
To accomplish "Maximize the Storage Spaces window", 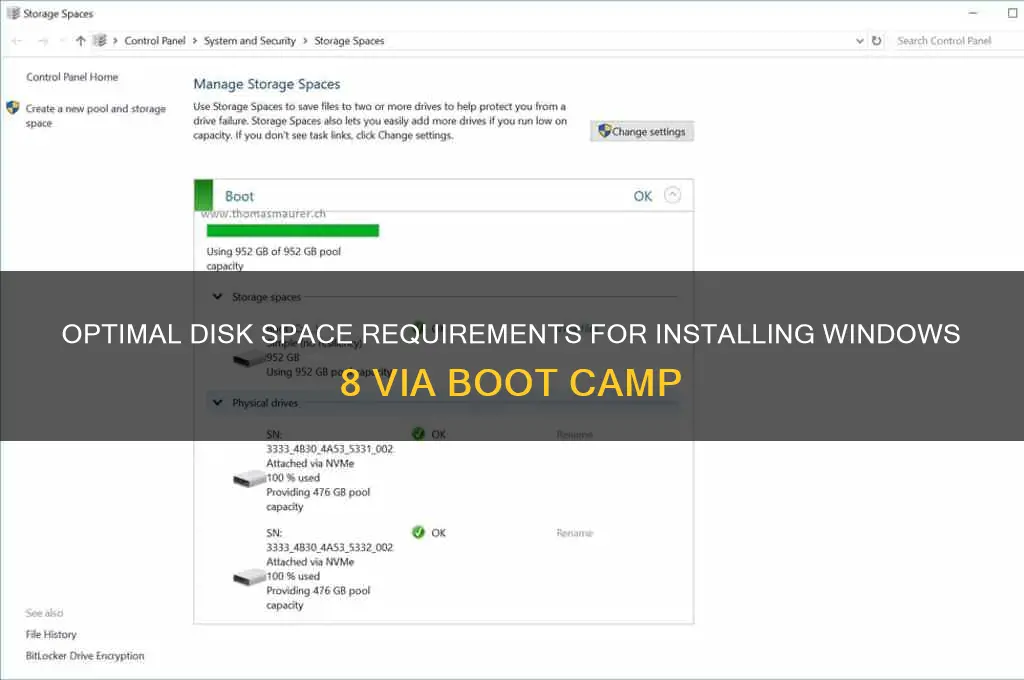I will [x=1012, y=13].
